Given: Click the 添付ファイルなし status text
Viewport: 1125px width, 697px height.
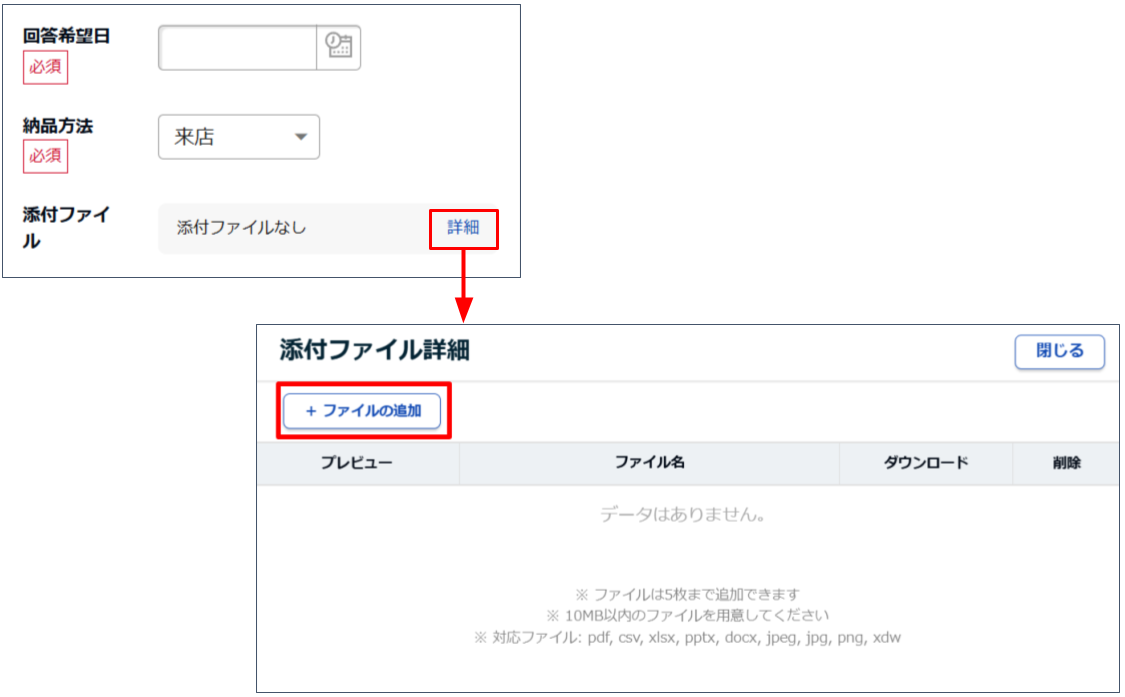Looking at the screenshot, I should 241,228.
